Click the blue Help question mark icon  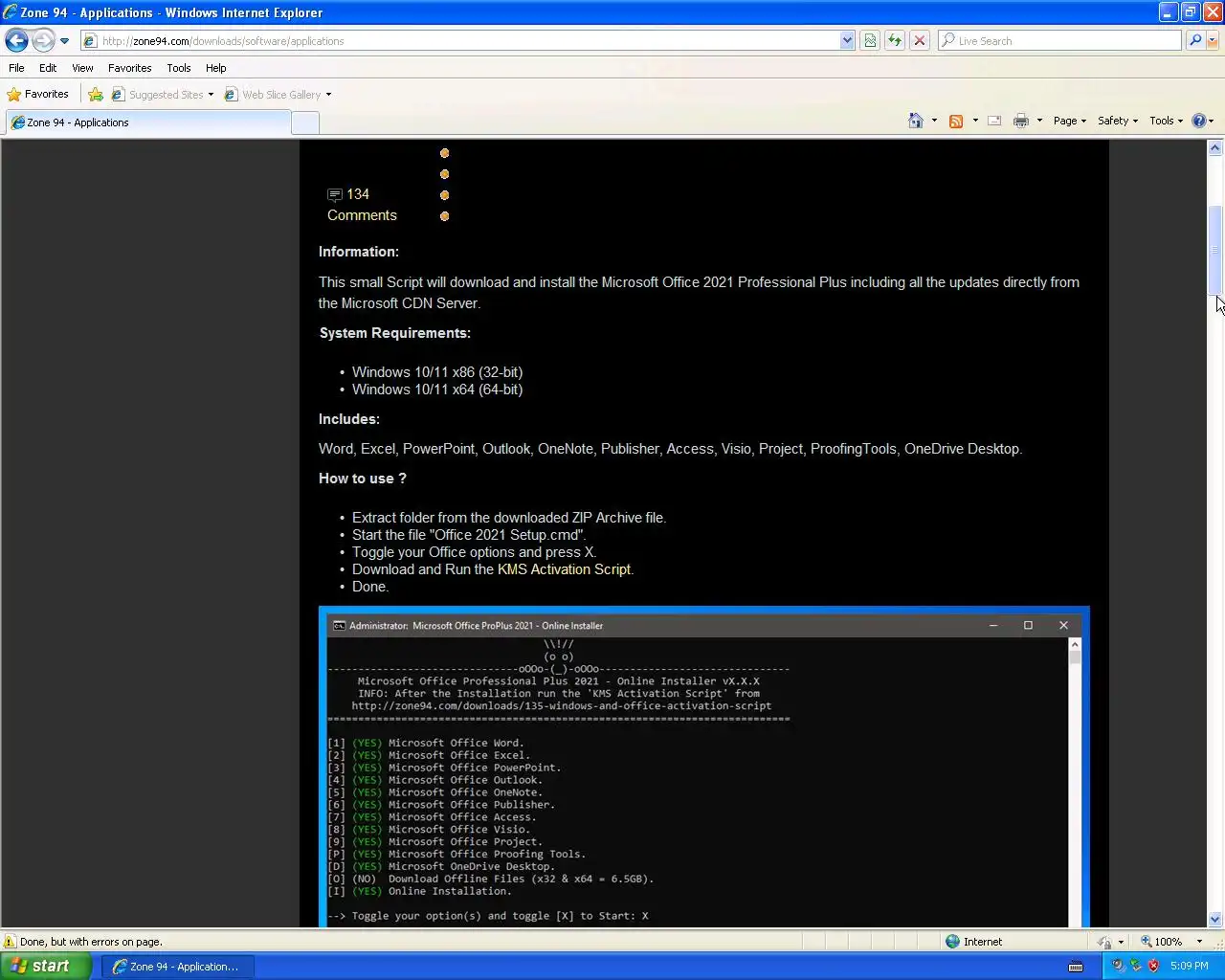1199,121
